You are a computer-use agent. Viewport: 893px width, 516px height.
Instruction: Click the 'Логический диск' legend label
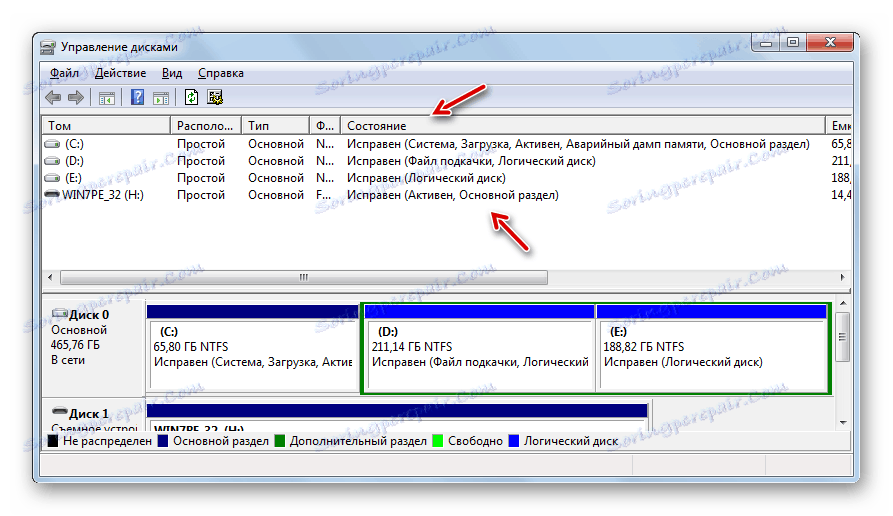(x=571, y=441)
